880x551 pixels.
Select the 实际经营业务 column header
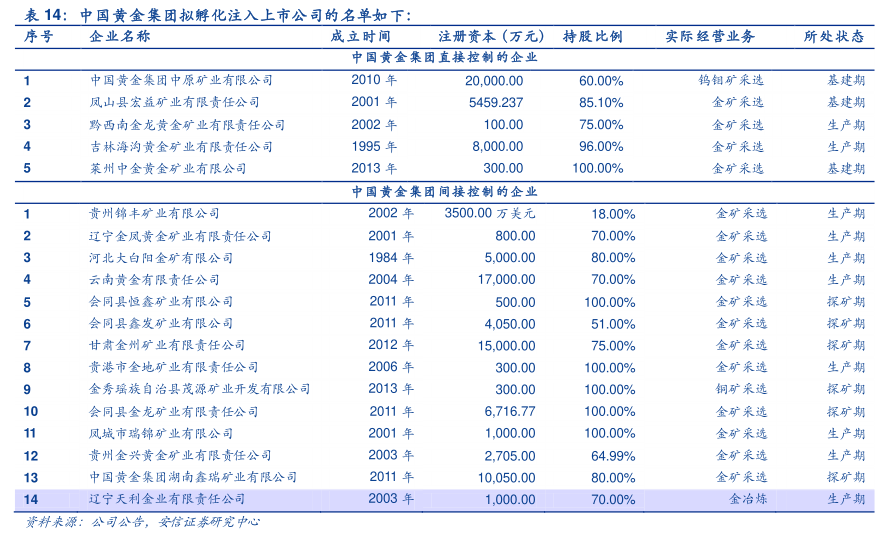tap(710, 36)
